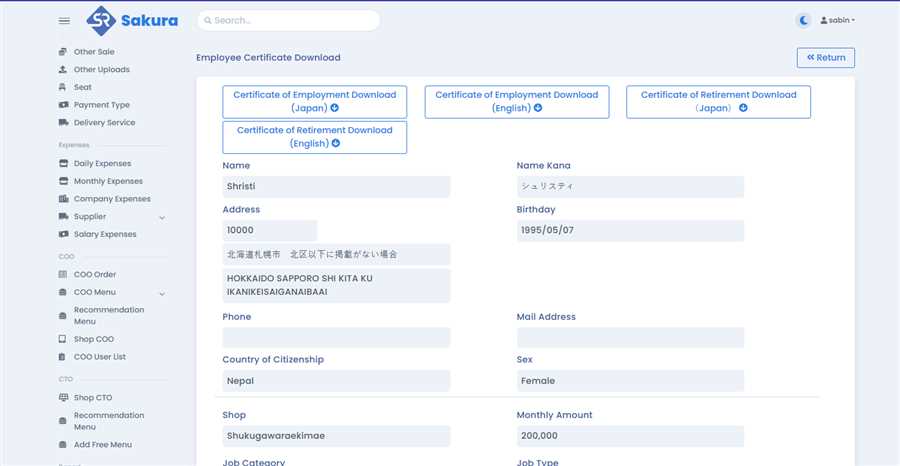Expand the COO Menu chevron
Viewport: 900px width, 466px height.
pos(162,293)
